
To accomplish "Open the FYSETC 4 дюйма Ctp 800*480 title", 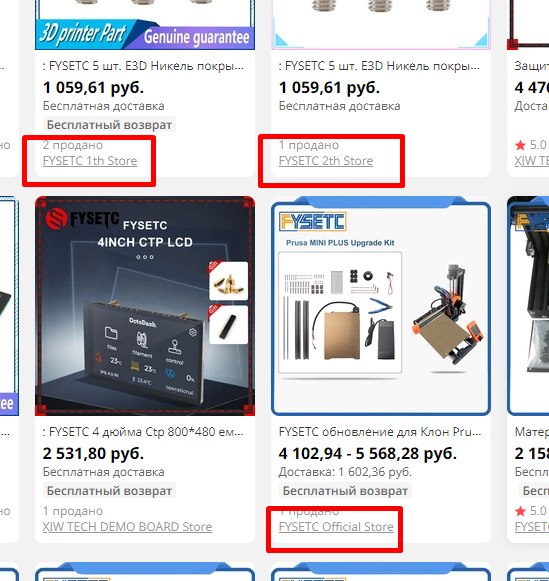I will tap(143, 432).
